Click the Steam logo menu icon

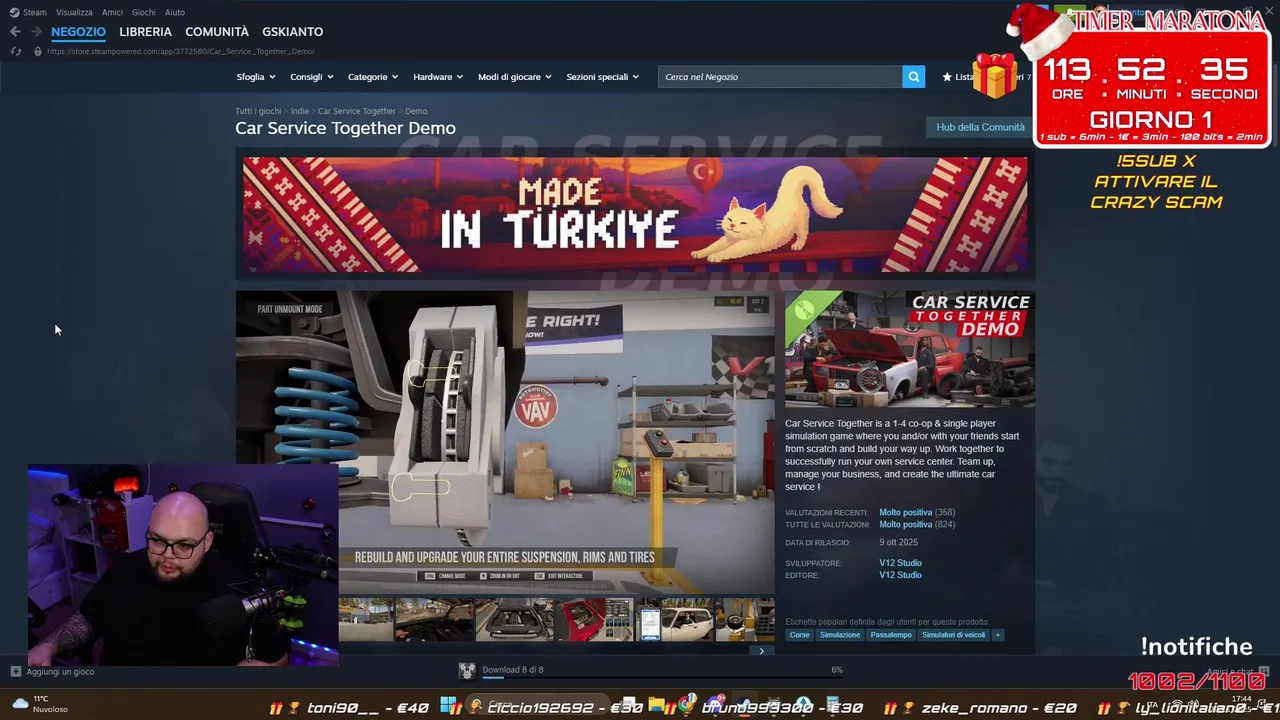[13, 12]
